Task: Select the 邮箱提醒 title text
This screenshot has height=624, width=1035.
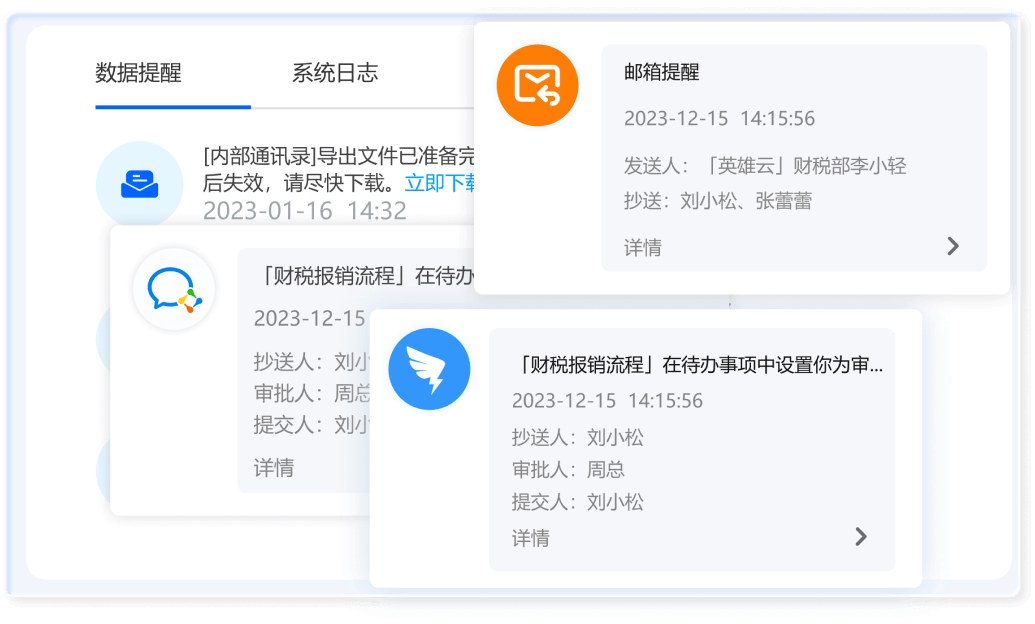Action: click(661, 72)
